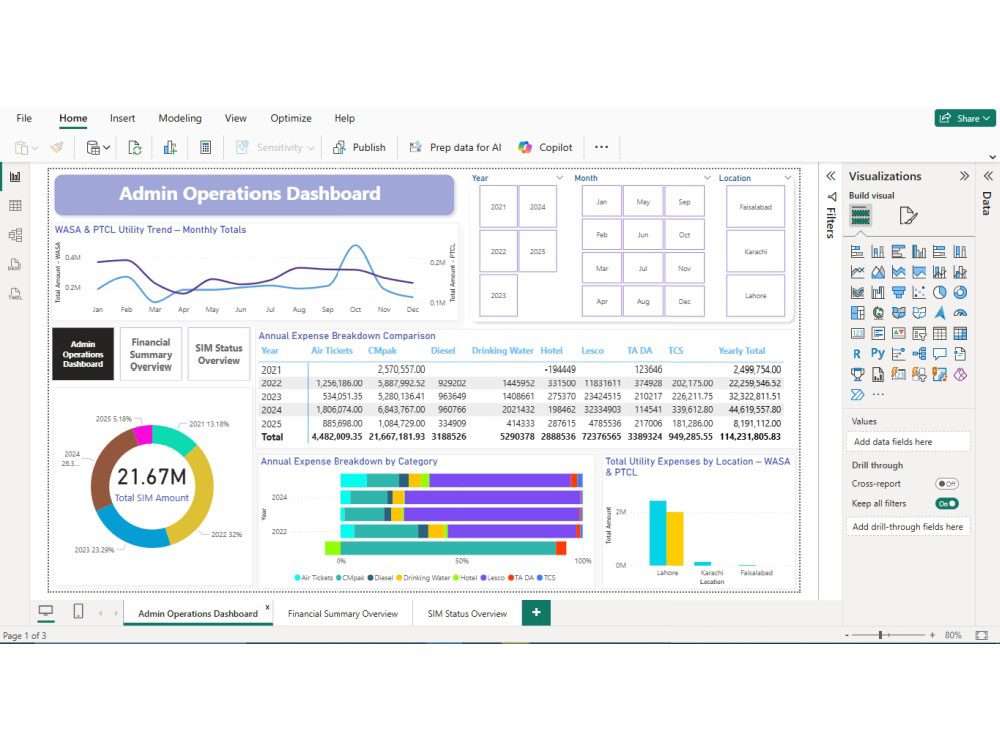Expand the ribbon with bottom-right chevron
This screenshot has width=1000, height=750.
tap(992, 157)
